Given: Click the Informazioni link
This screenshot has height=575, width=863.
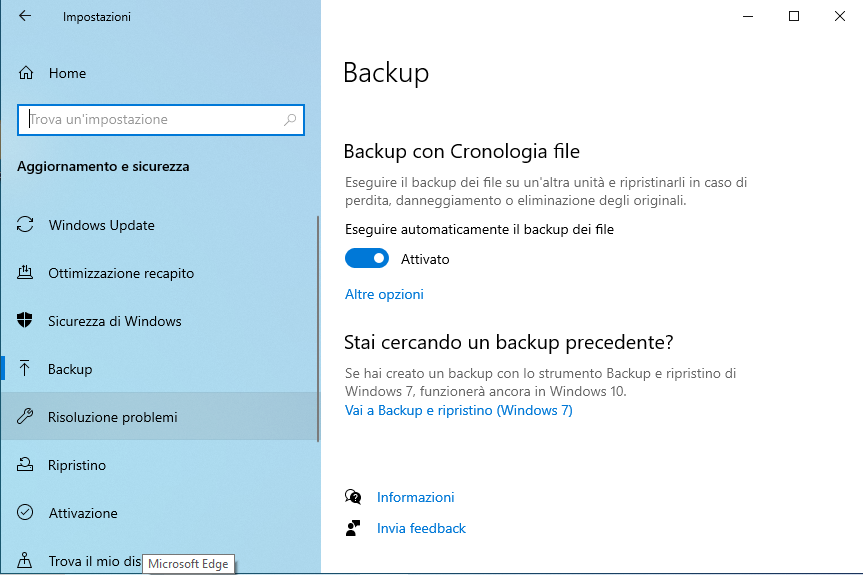Looking at the screenshot, I should tap(415, 497).
